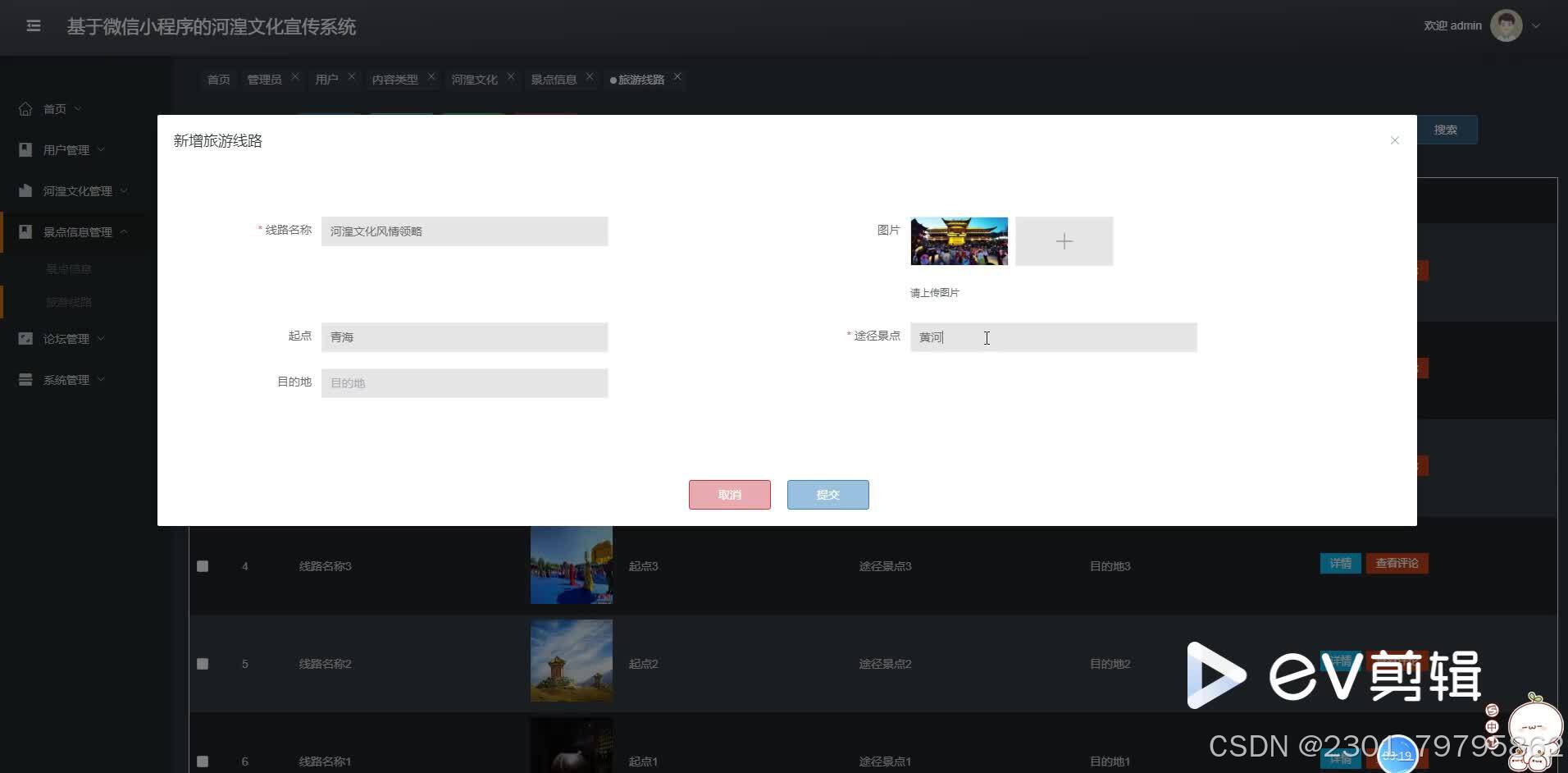Click the 搜索 search button
Image resolution: width=1568 pixels, height=773 pixels.
pyautogui.click(x=1445, y=130)
